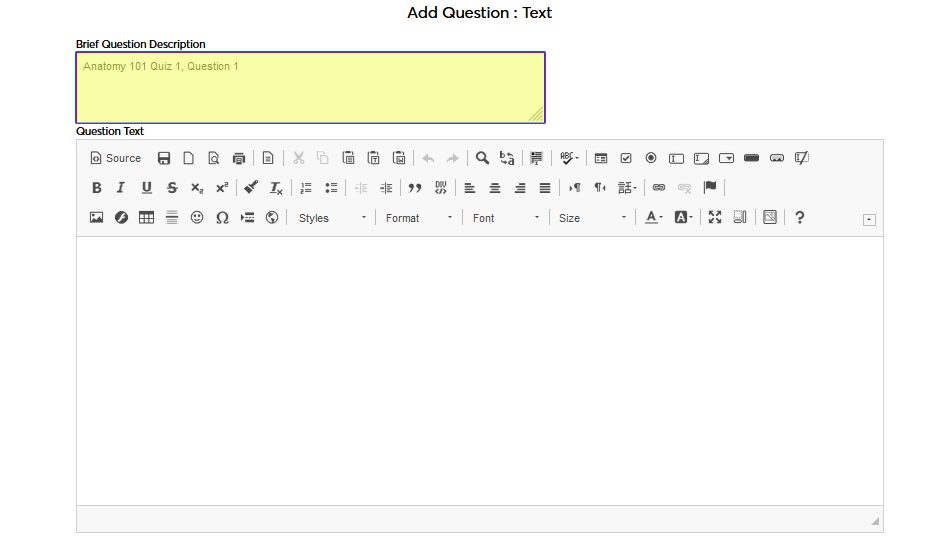Open the Templates icon
Image resolution: width=936 pixels, height=537 pixels.
tap(268, 158)
